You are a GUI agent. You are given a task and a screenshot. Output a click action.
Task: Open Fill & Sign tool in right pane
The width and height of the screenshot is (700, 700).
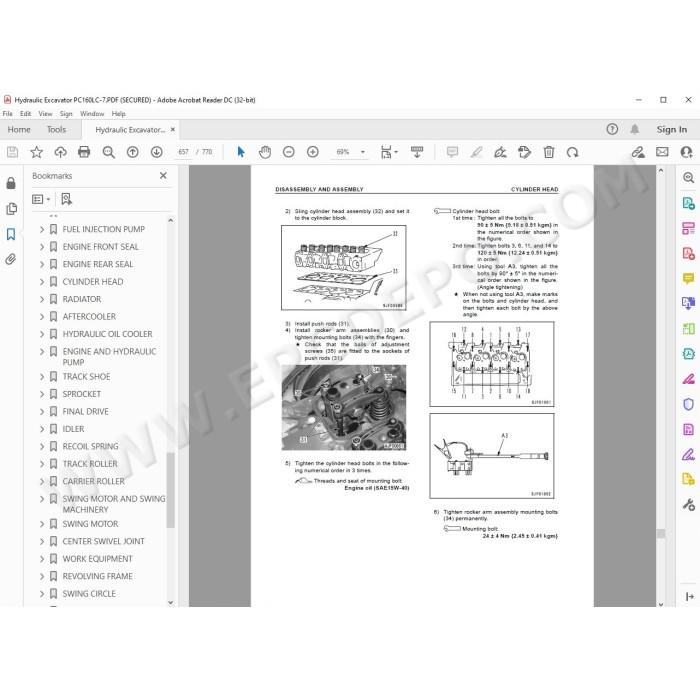coord(688,455)
